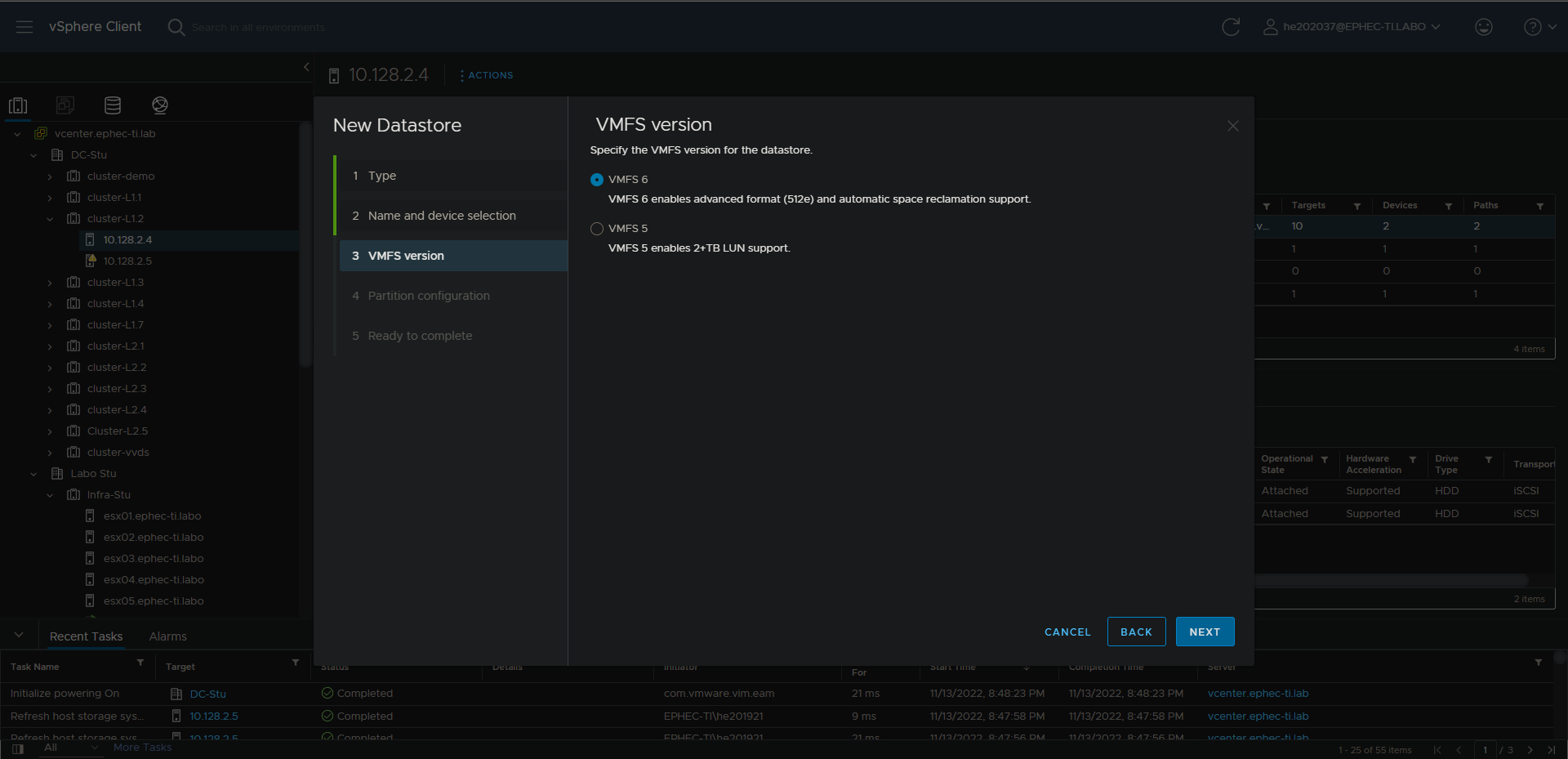Open the Actions menu for host 10.128.2.4
The height and width of the screenshot is (759, 1568).
(487, 75)
